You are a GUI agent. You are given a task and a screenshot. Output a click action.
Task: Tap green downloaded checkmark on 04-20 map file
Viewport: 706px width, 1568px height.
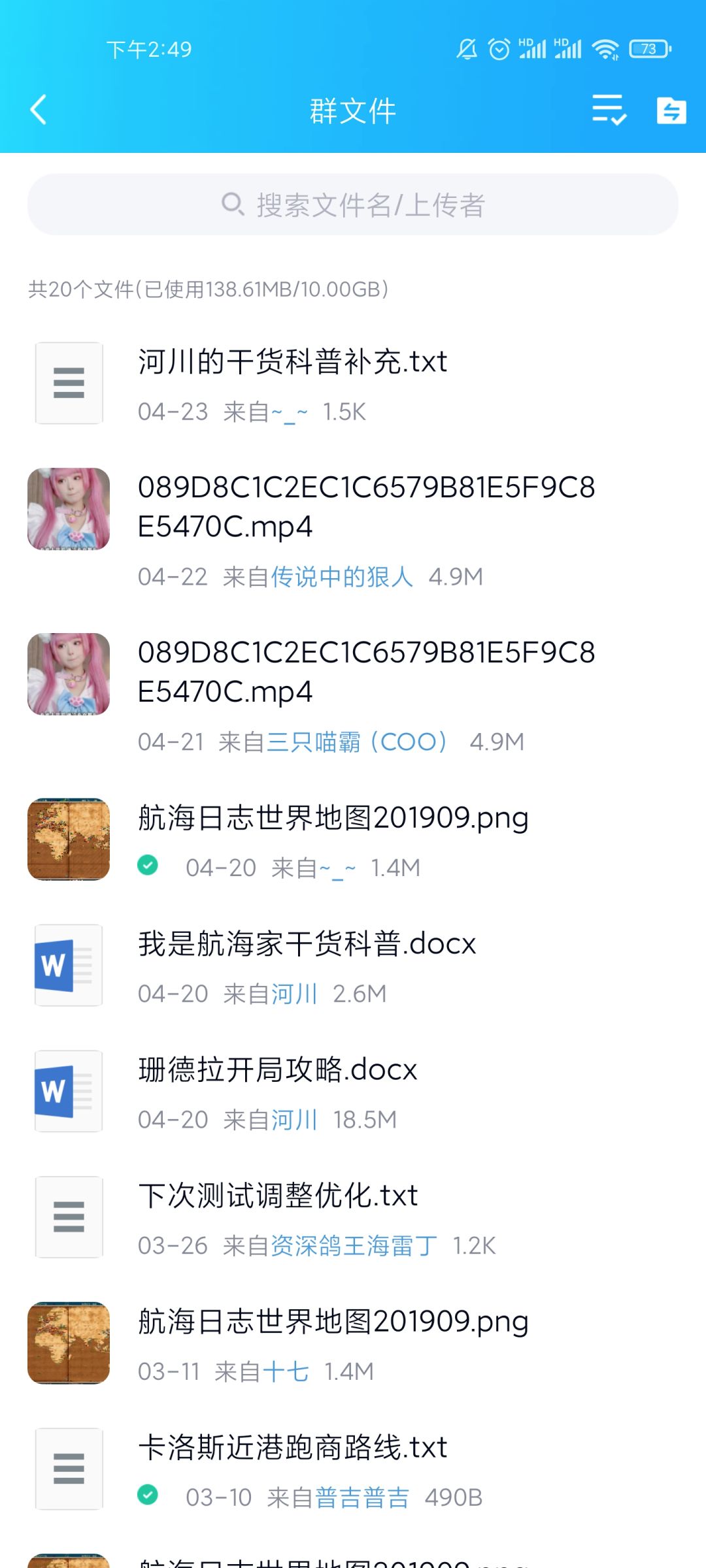tap(148, 865)
